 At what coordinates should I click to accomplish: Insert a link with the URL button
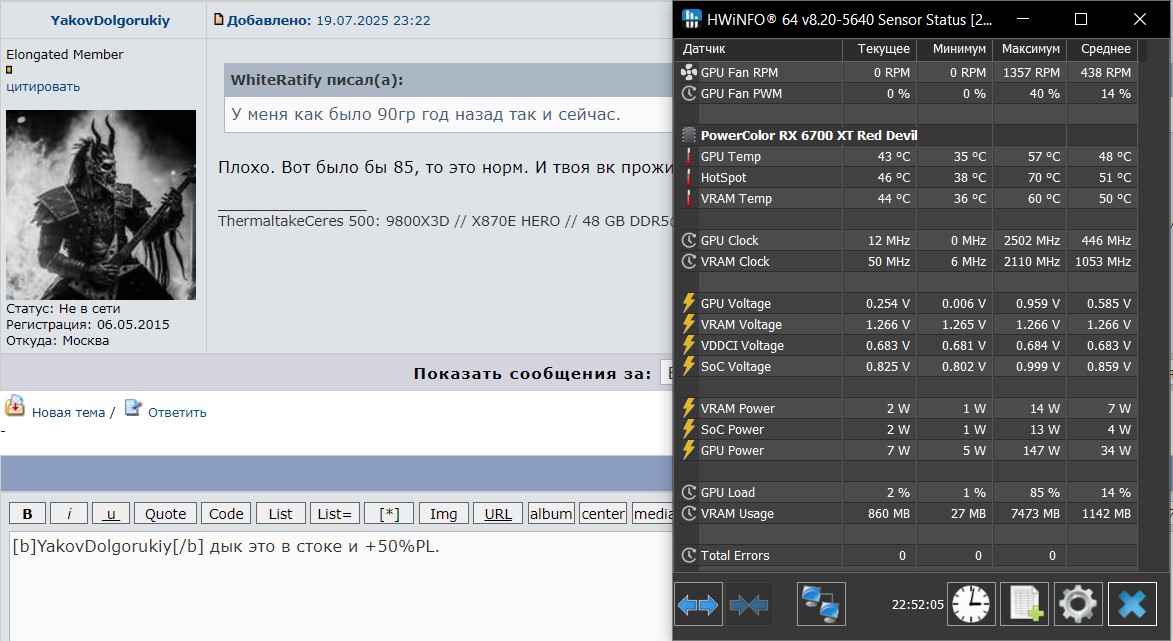coord(498,513)
